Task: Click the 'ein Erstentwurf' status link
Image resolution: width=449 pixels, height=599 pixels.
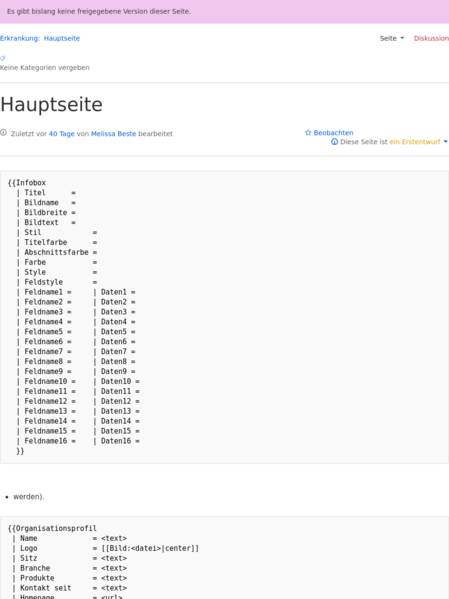Action: tap(415, 142)
